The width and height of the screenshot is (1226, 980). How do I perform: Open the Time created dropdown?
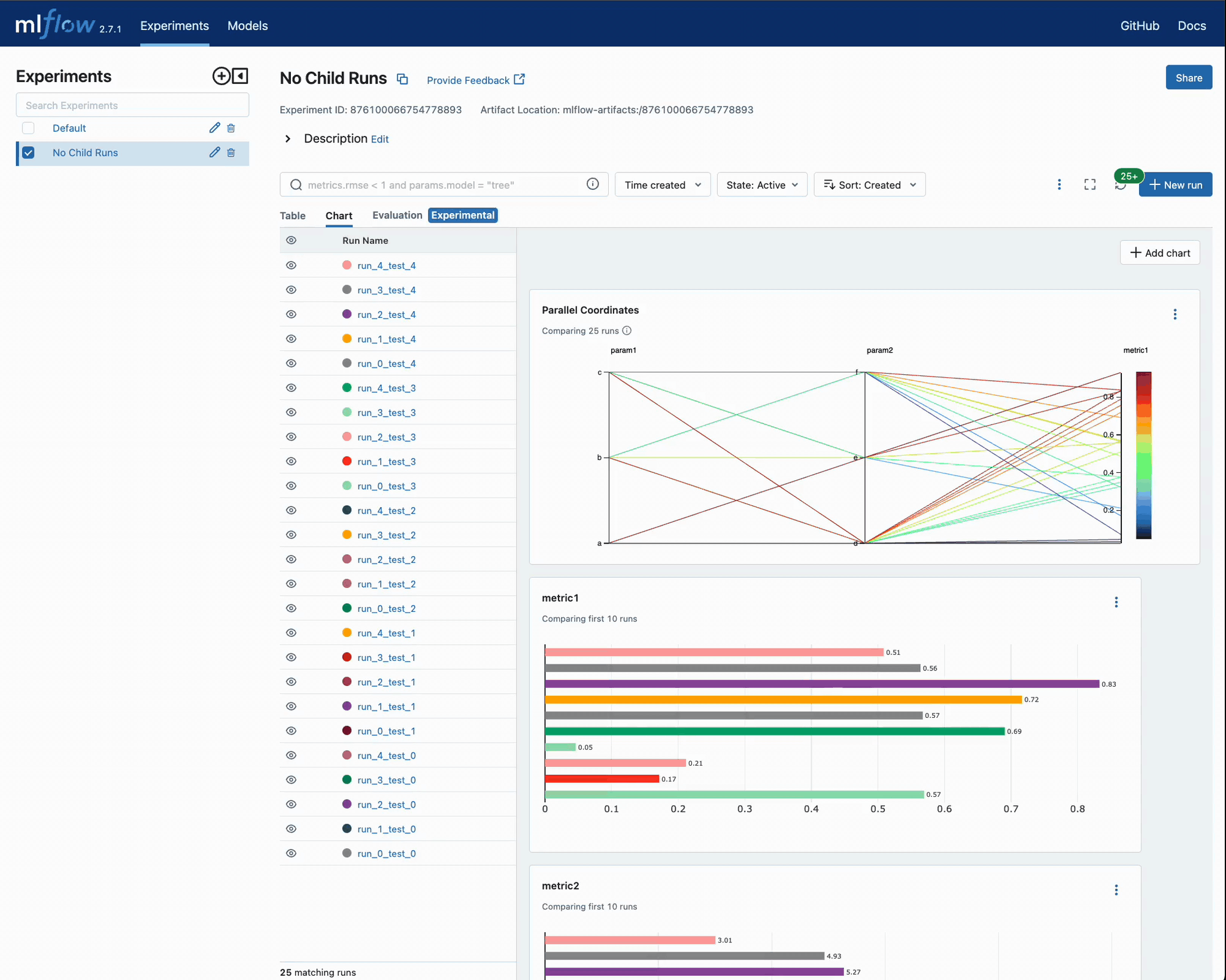662,185
